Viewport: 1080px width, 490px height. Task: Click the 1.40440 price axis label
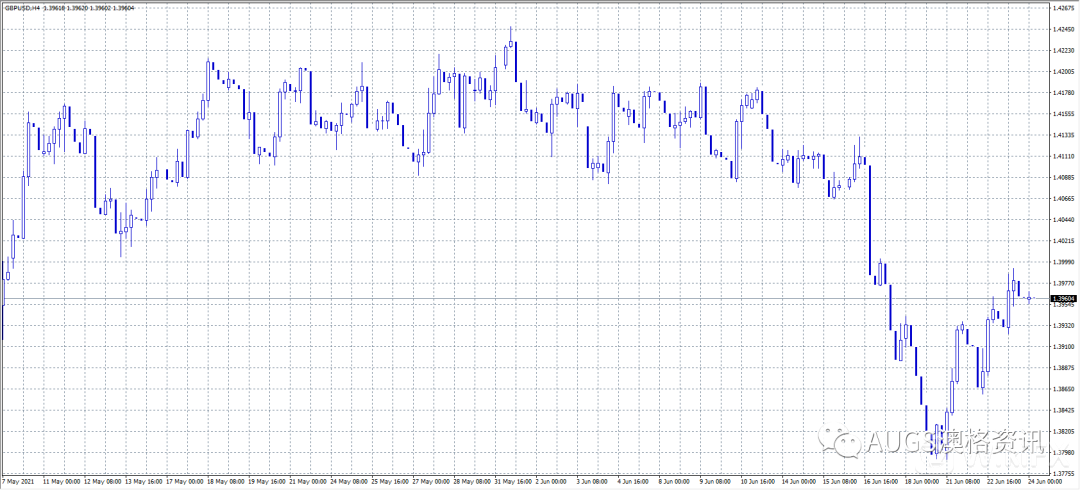[1063, 219]
